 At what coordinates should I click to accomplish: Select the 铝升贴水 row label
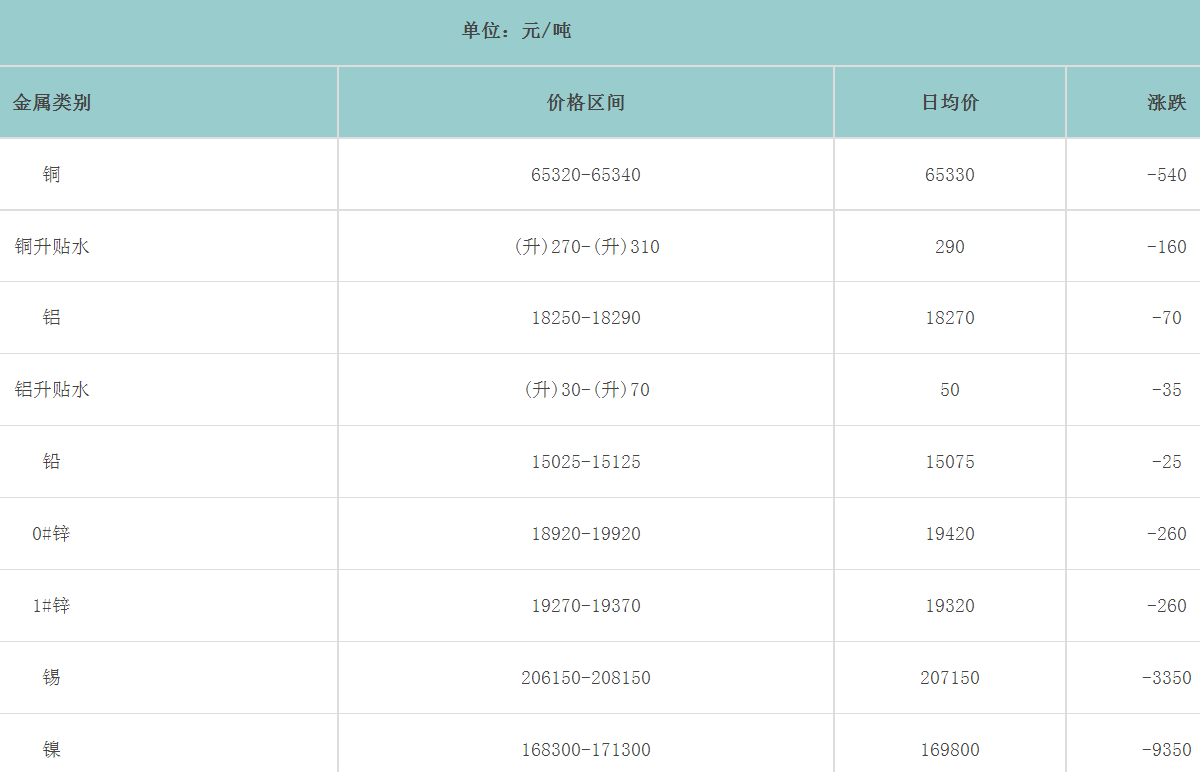click(52, 390)
